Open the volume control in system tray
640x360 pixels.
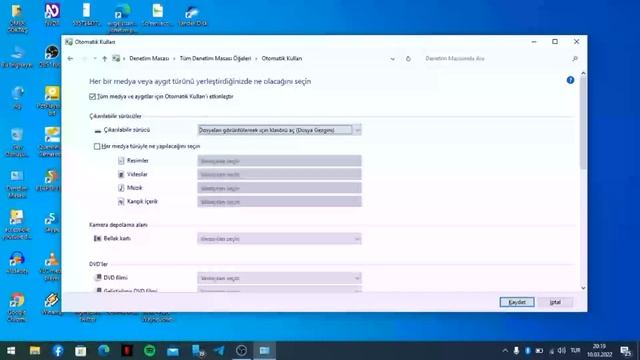tap(562, 351)
